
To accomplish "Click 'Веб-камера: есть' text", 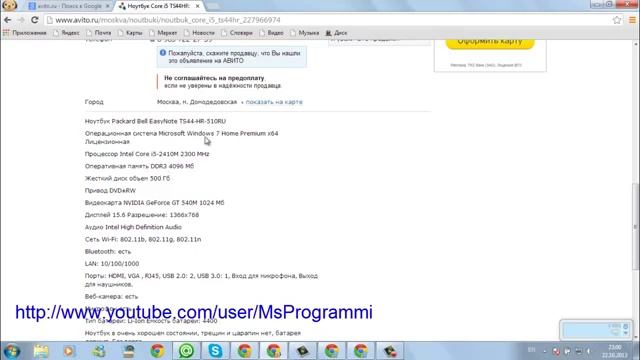I will [111, 297].
